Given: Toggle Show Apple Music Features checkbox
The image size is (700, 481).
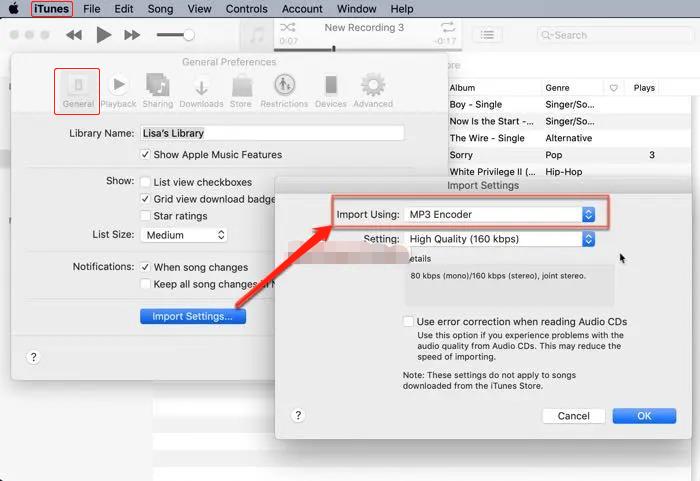Looking at the screenshot, I should click(145, 155).
